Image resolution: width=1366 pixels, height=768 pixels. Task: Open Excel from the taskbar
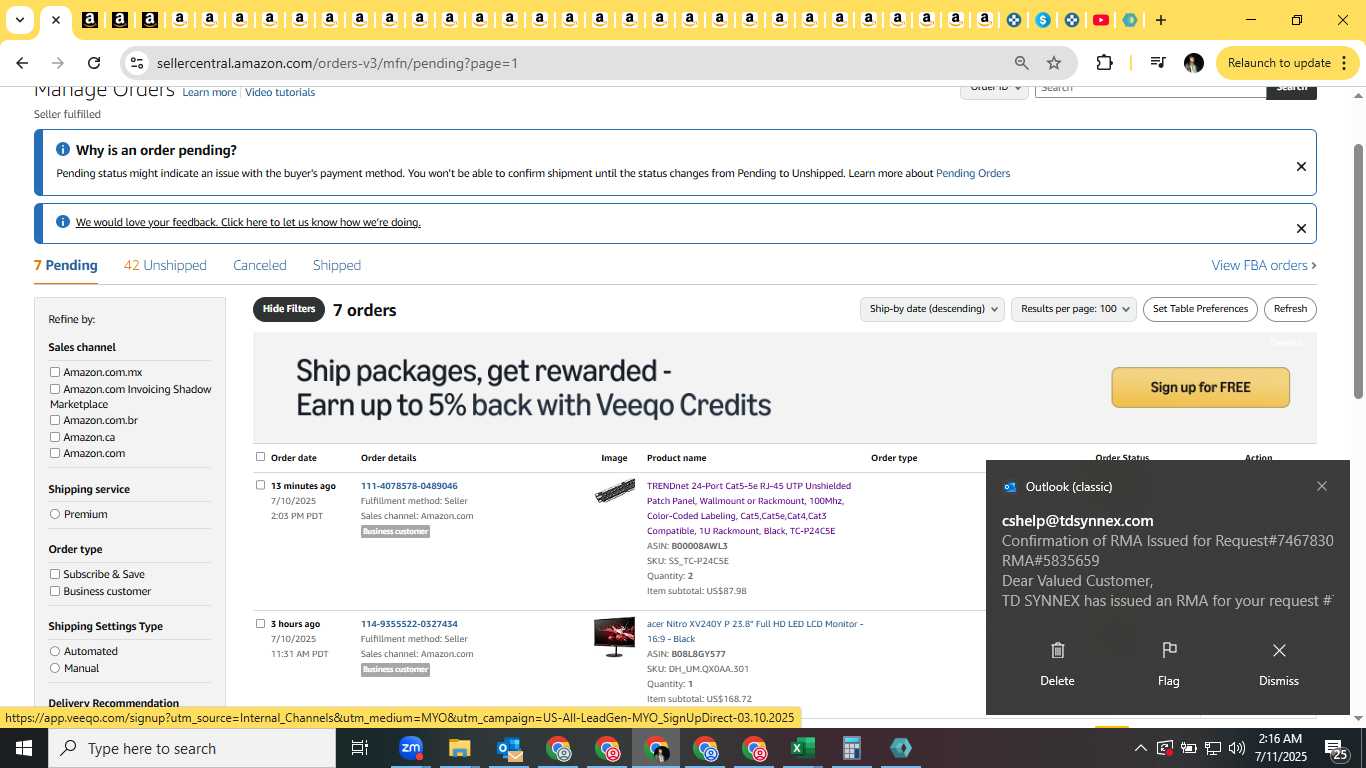pos(802,748)
